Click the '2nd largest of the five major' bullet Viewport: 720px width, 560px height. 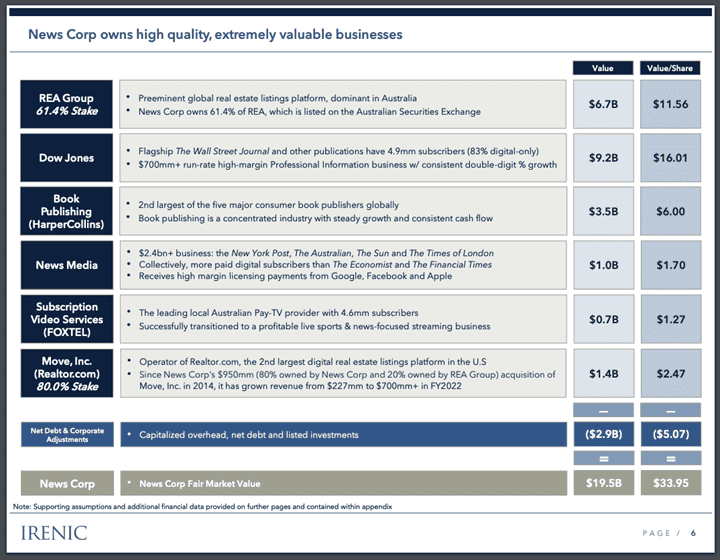[x=269, y=205]
